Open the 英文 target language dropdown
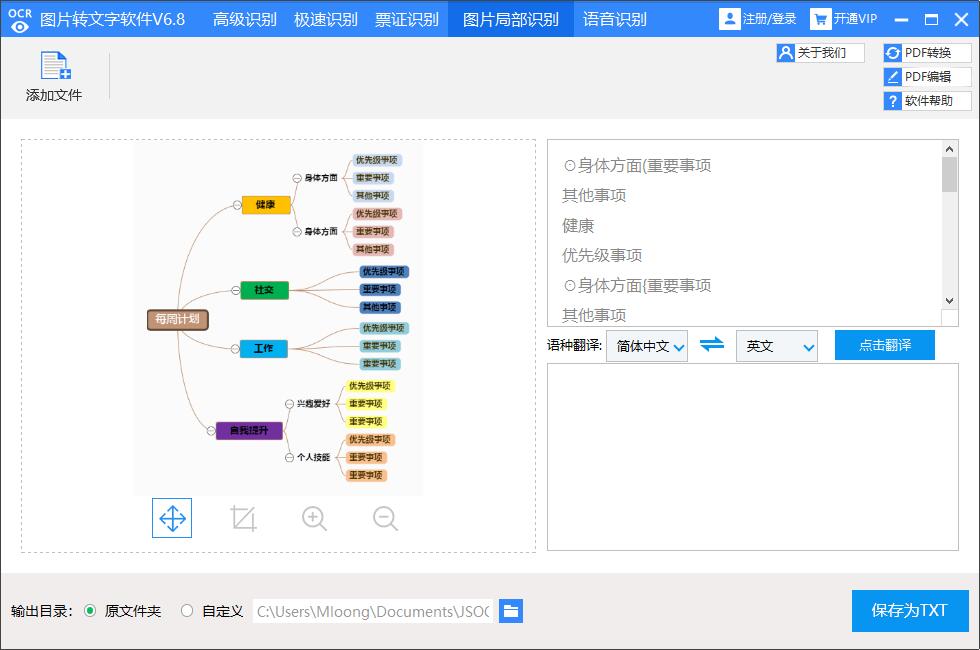980x650 pixels. pyautogui.click(x=777, y=346)
